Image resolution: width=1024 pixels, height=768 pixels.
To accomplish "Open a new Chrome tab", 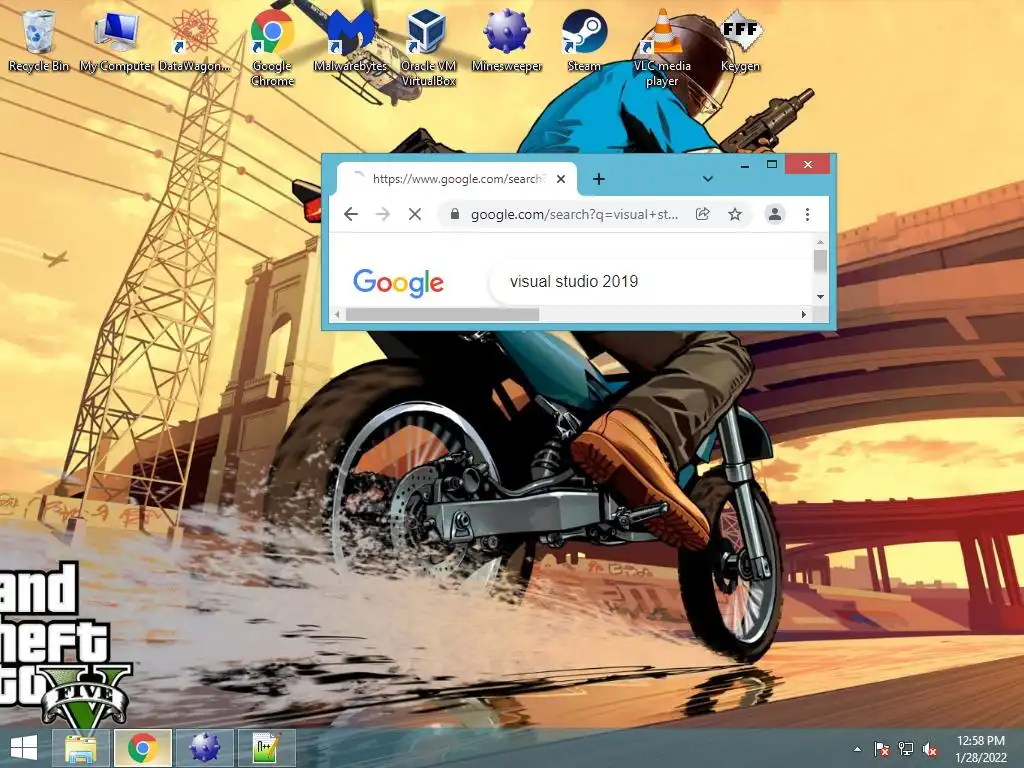I will point(599,179).
